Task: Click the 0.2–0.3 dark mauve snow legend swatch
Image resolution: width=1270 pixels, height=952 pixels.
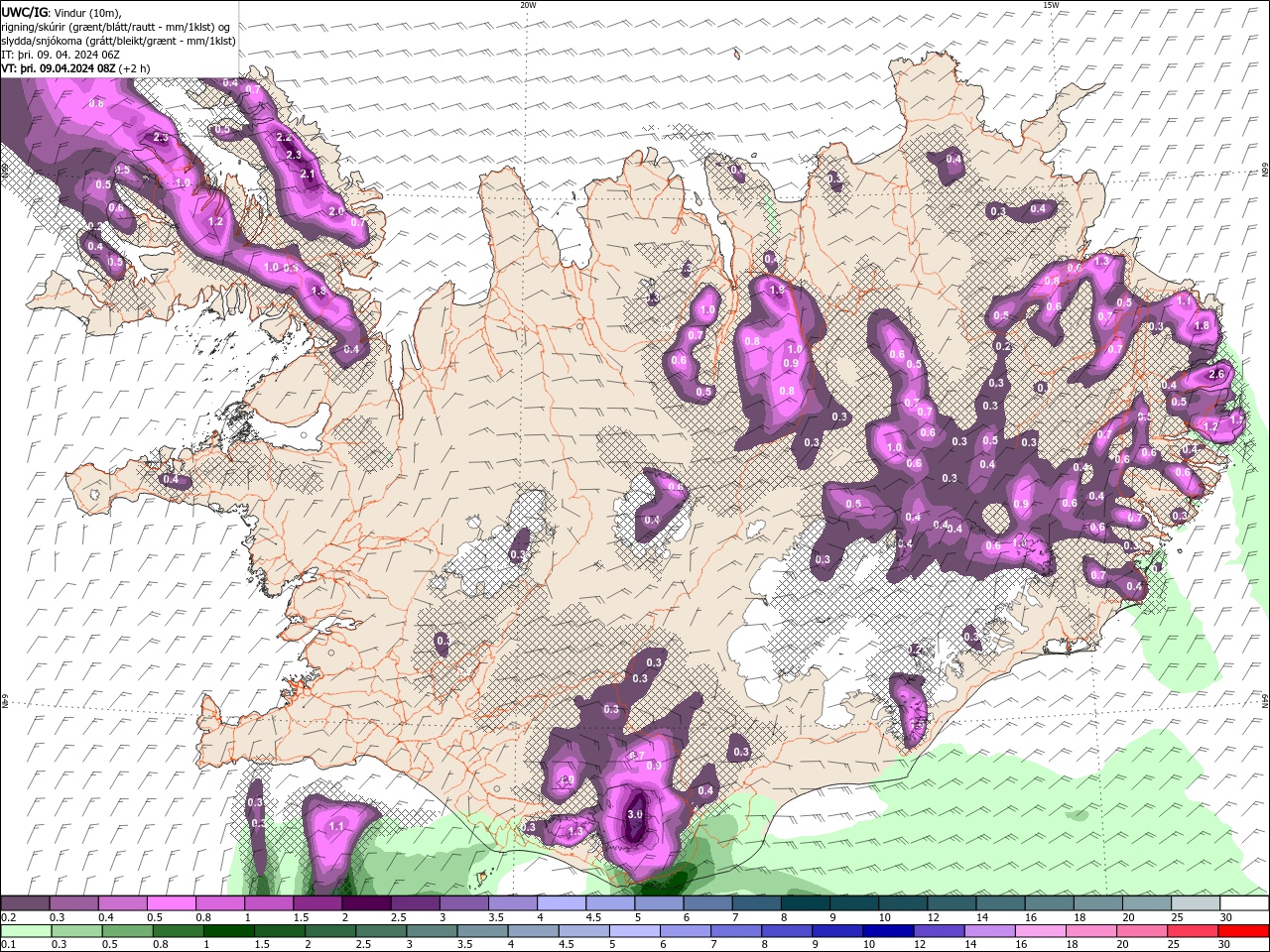Action: pos(26,903)
